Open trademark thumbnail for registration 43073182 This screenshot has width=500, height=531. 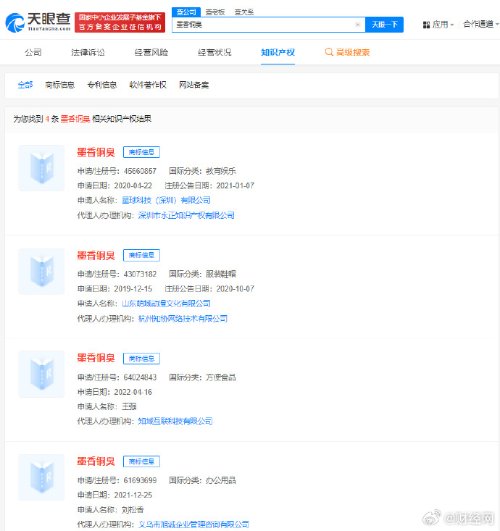coord(41,271)
